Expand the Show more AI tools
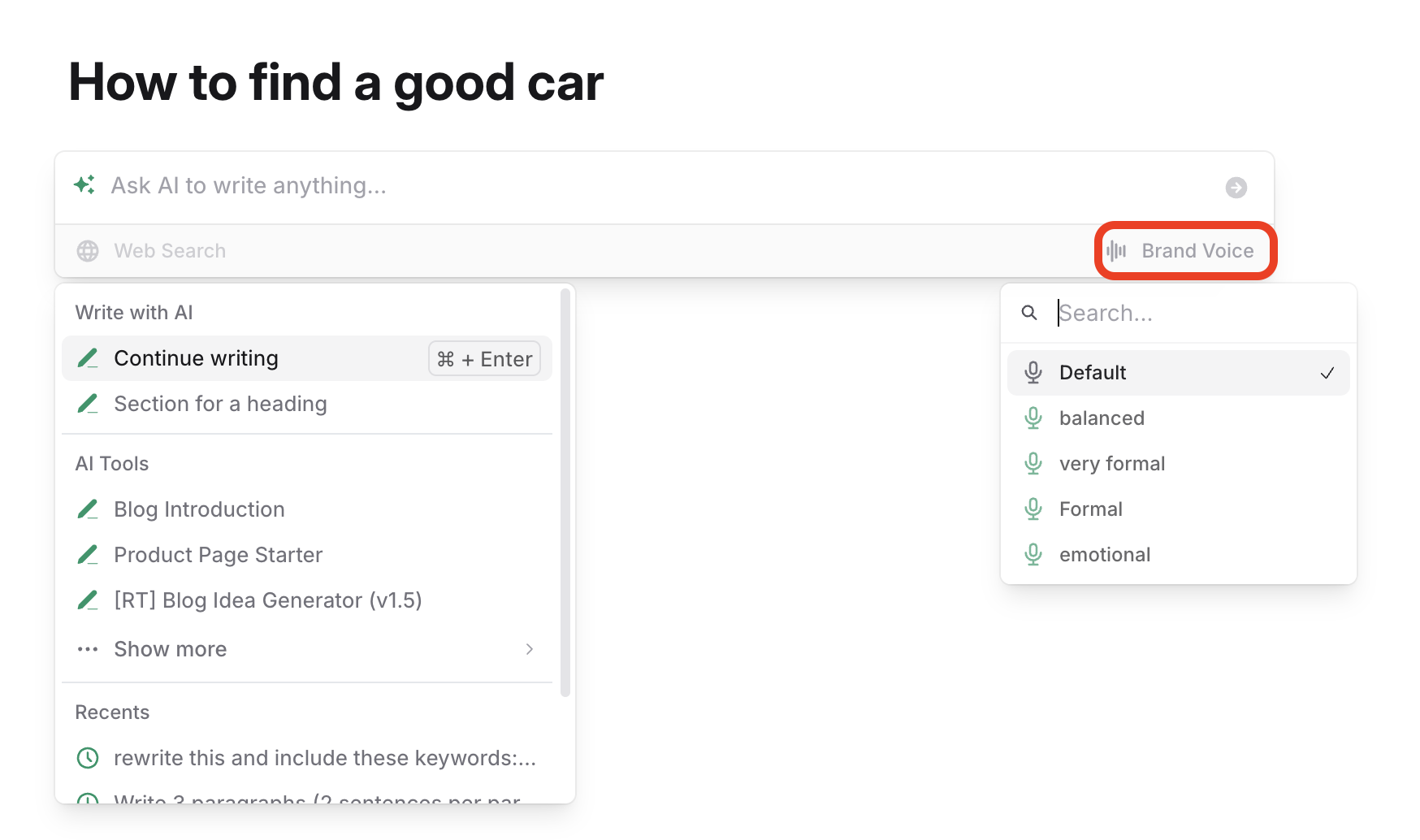 pos(171,649)
